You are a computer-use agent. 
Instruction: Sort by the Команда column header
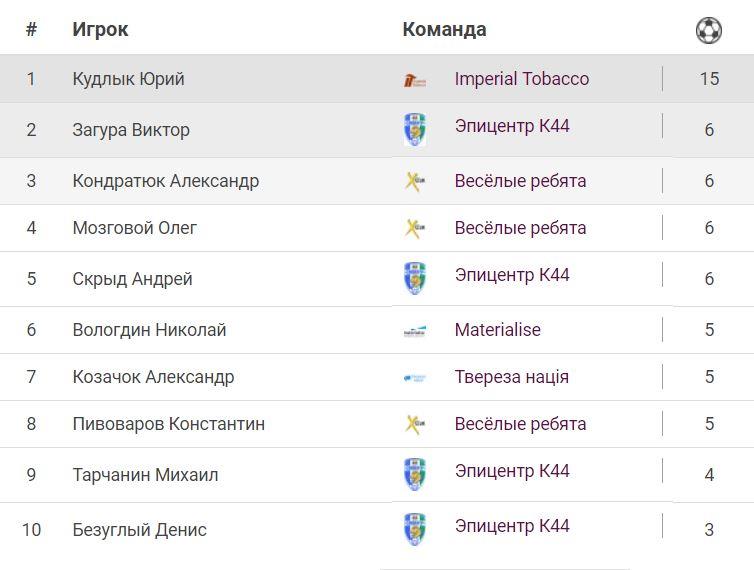click(444, 30)
